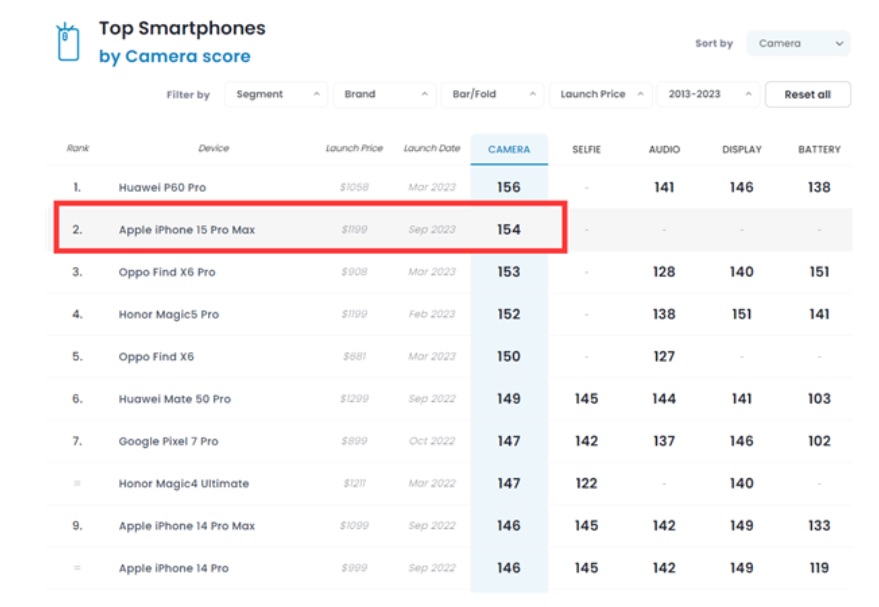Click the Launch Date column header

(x=432, y=148)
